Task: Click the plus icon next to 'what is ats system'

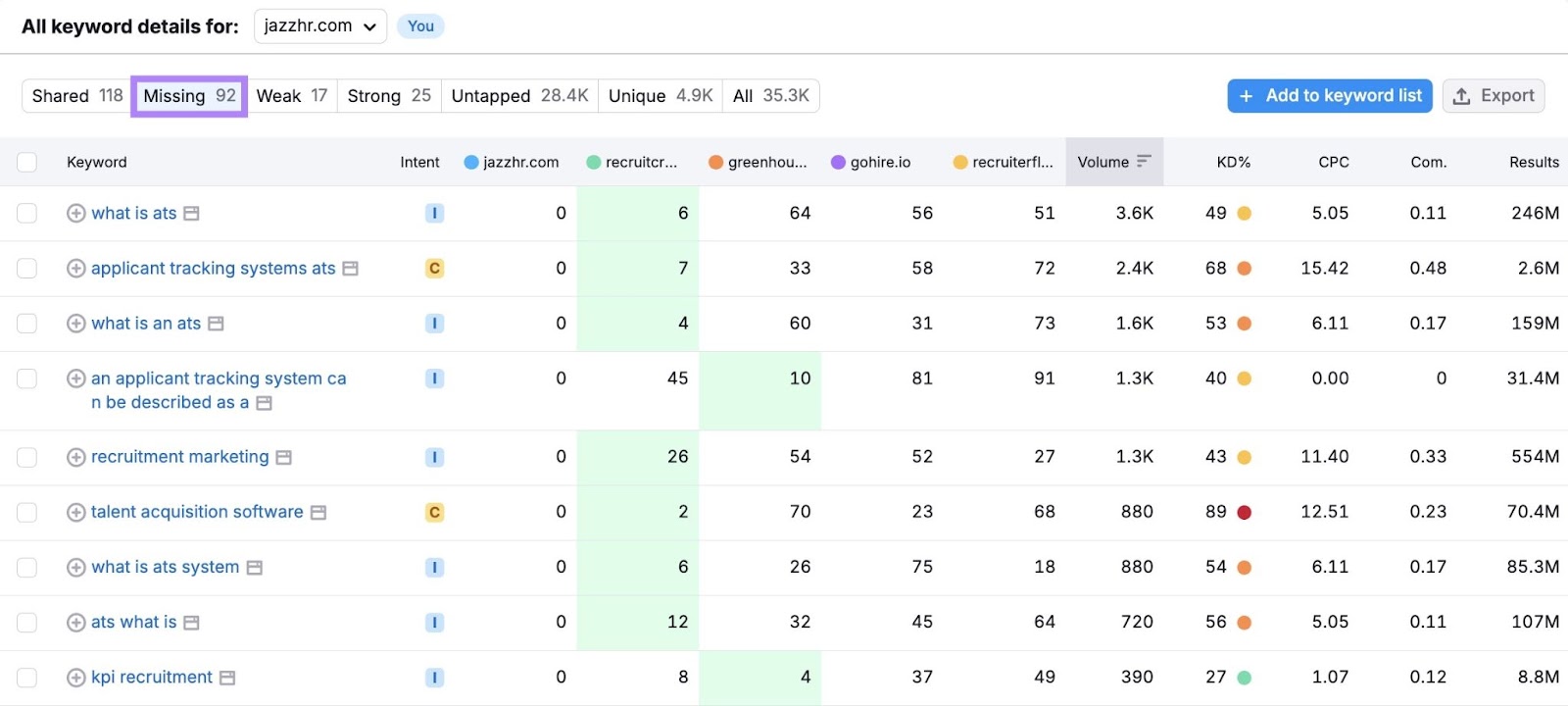Action: coord(75,567)
